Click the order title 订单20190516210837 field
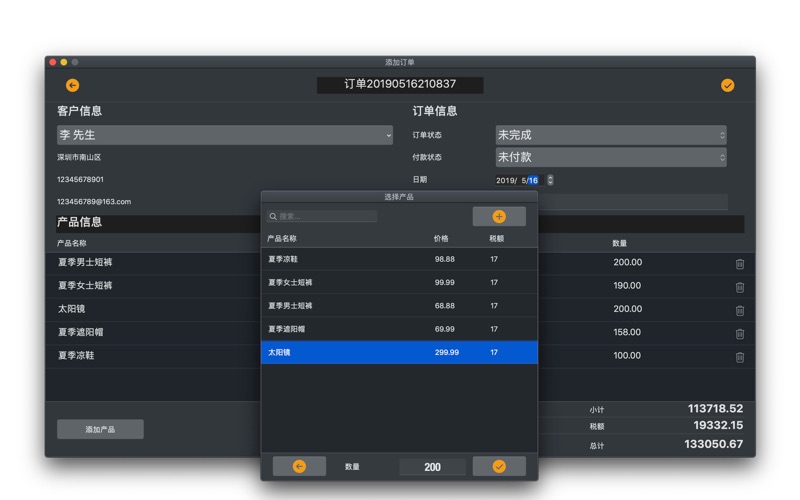800x500 pixels. point(400,85)
